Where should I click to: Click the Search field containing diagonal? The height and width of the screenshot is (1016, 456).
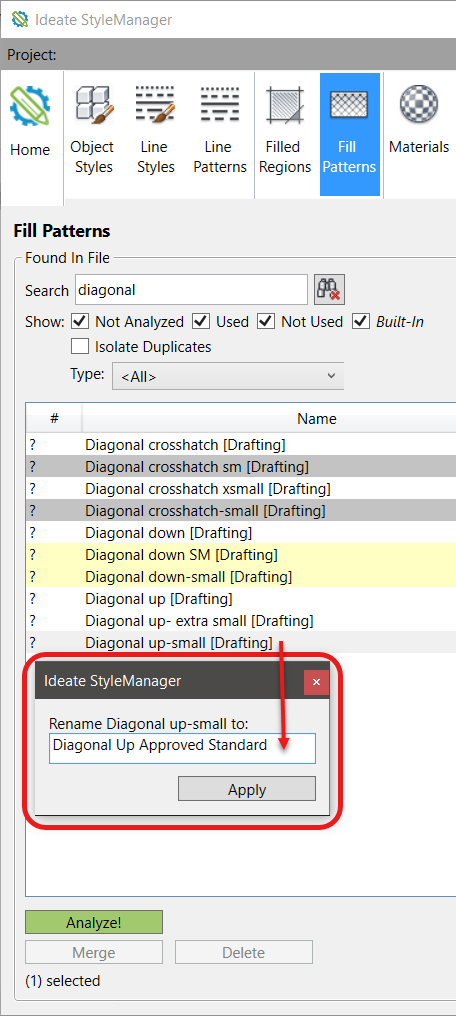(191, 290)
